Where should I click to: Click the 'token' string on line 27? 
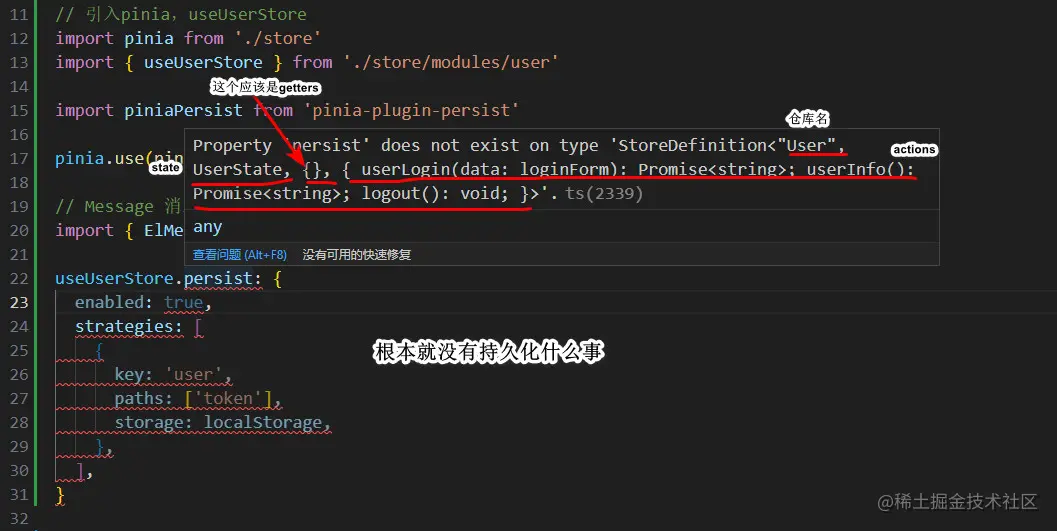point(228,399)
